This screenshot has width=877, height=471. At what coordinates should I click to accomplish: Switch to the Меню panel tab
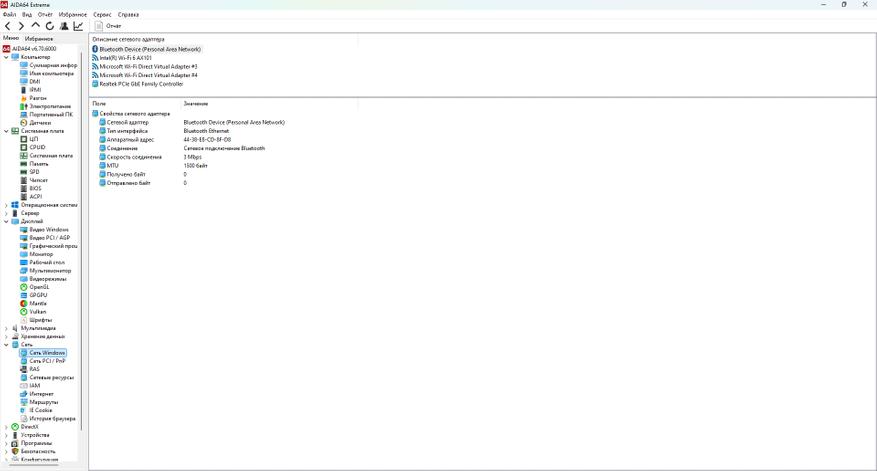coord(11,38)
